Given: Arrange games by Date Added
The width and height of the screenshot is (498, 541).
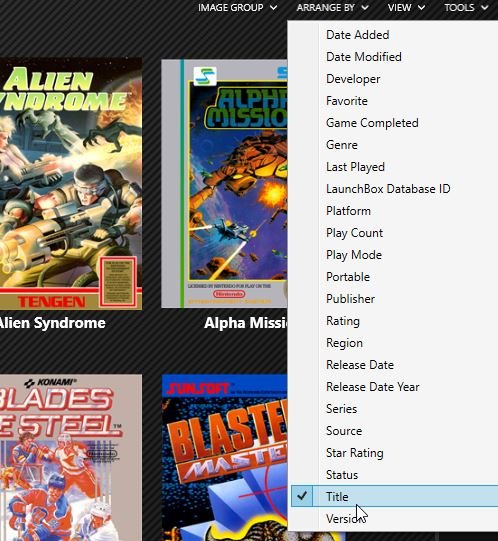Looking at the screenshot, I should pos(394,35).
